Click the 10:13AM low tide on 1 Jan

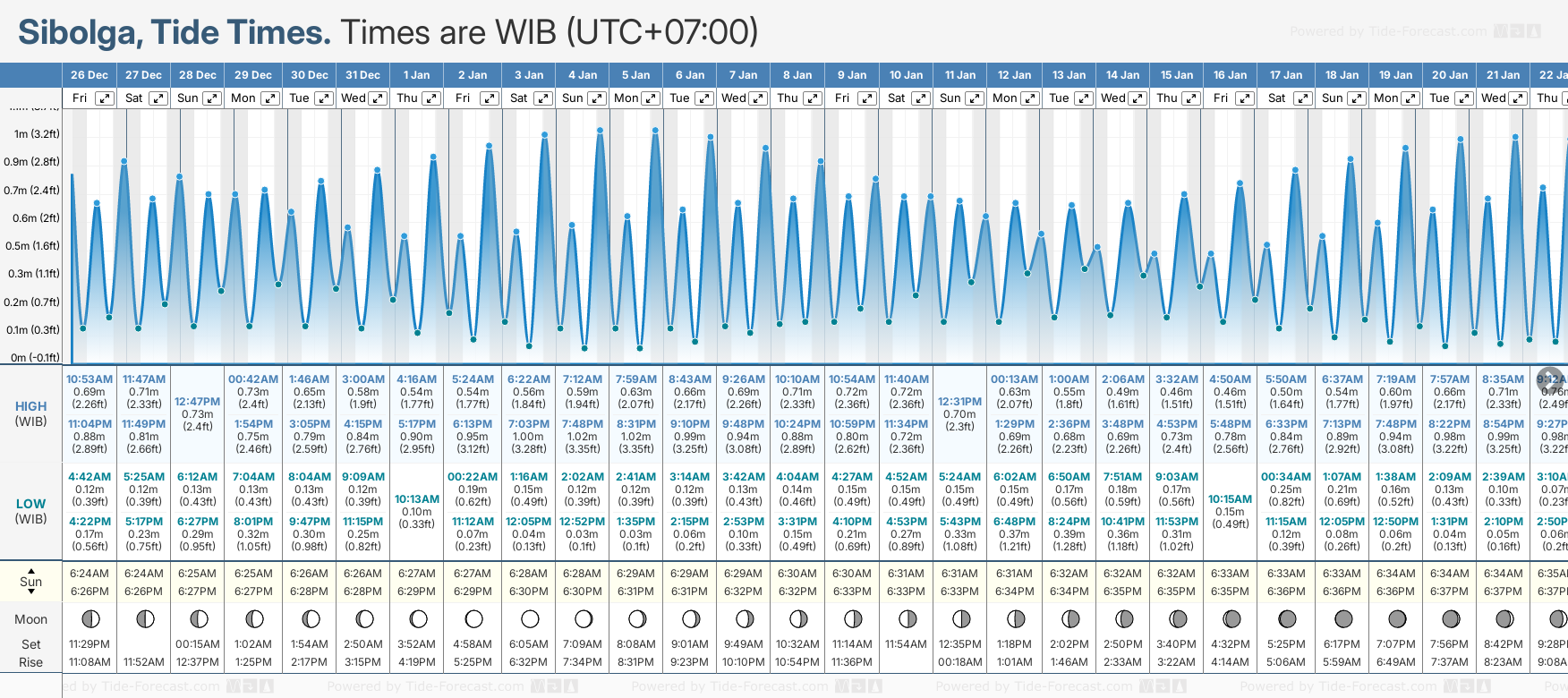[416, 499]
